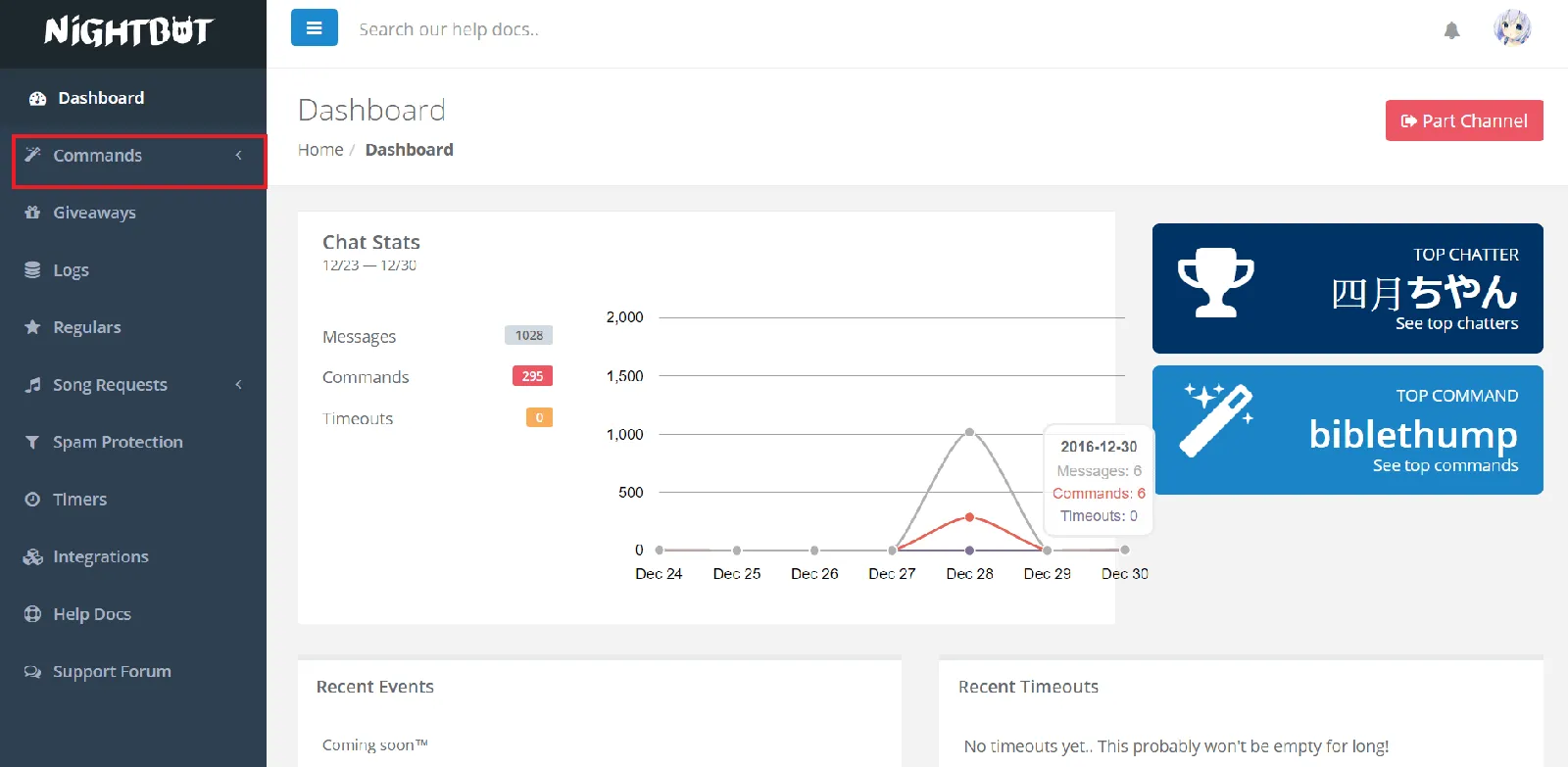Click the user avatar in header
The height and width of the screenshot is (767, 1568).
pos(1511,28)
